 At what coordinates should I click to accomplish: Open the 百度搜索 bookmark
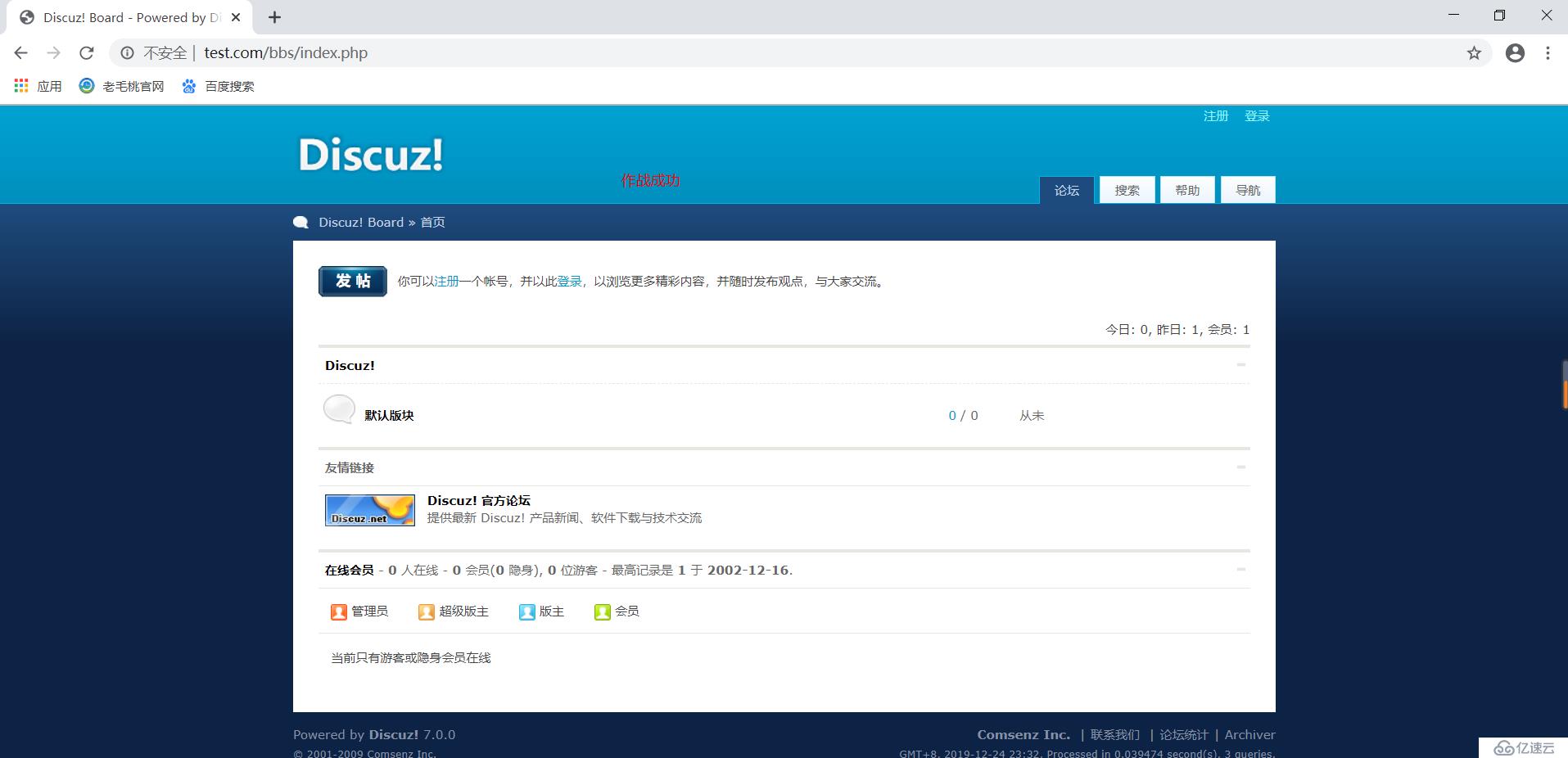click(x=218, y=86)
